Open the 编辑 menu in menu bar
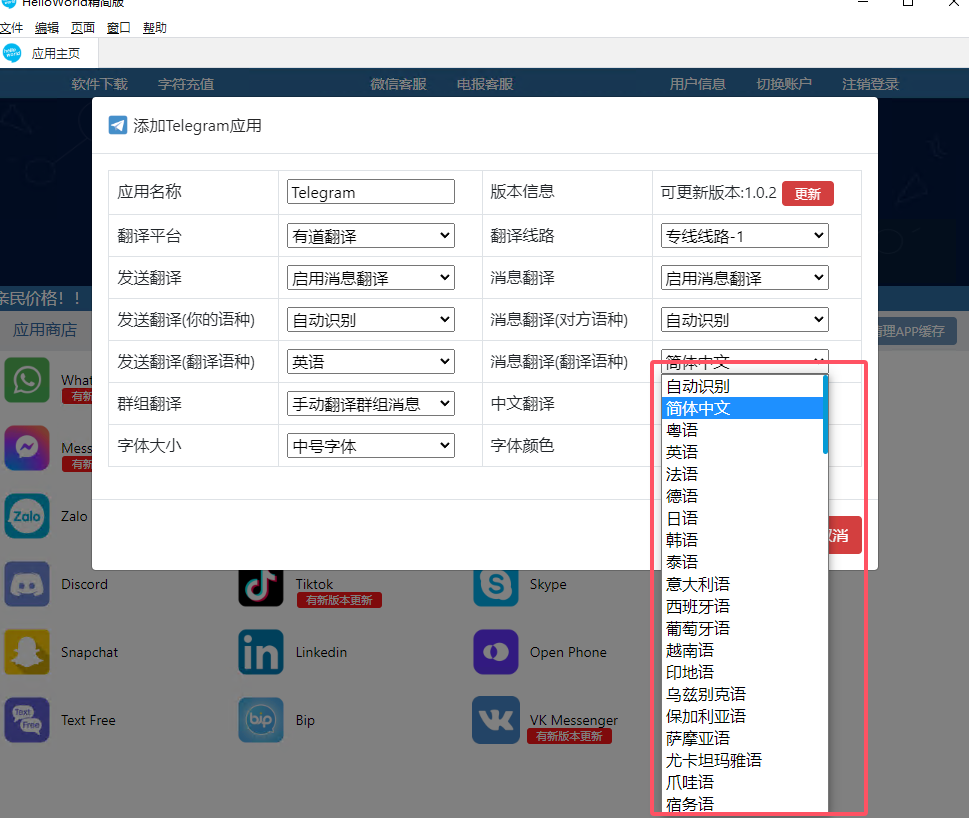 point(46,28)
